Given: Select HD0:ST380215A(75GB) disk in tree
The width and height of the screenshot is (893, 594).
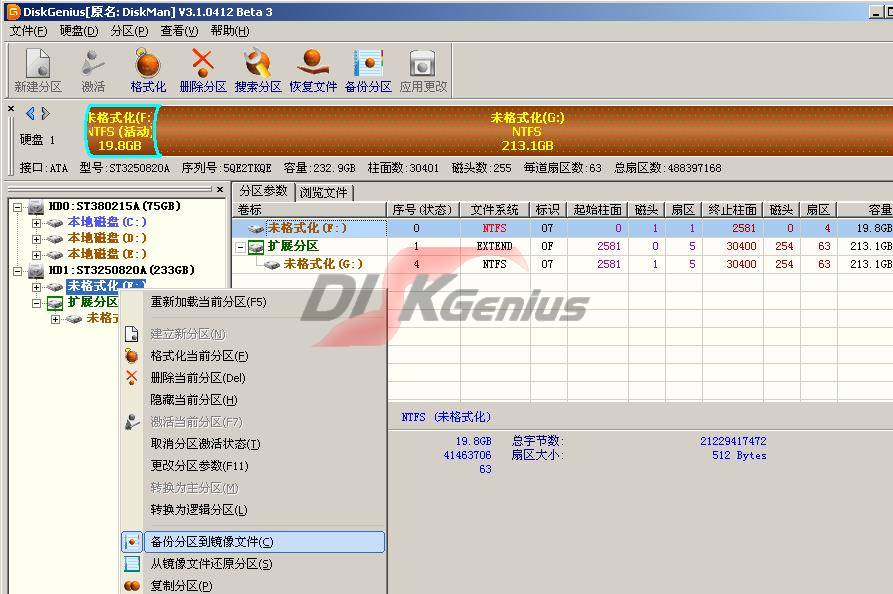Looking at the screenshot, I should (x=114, y=206).
